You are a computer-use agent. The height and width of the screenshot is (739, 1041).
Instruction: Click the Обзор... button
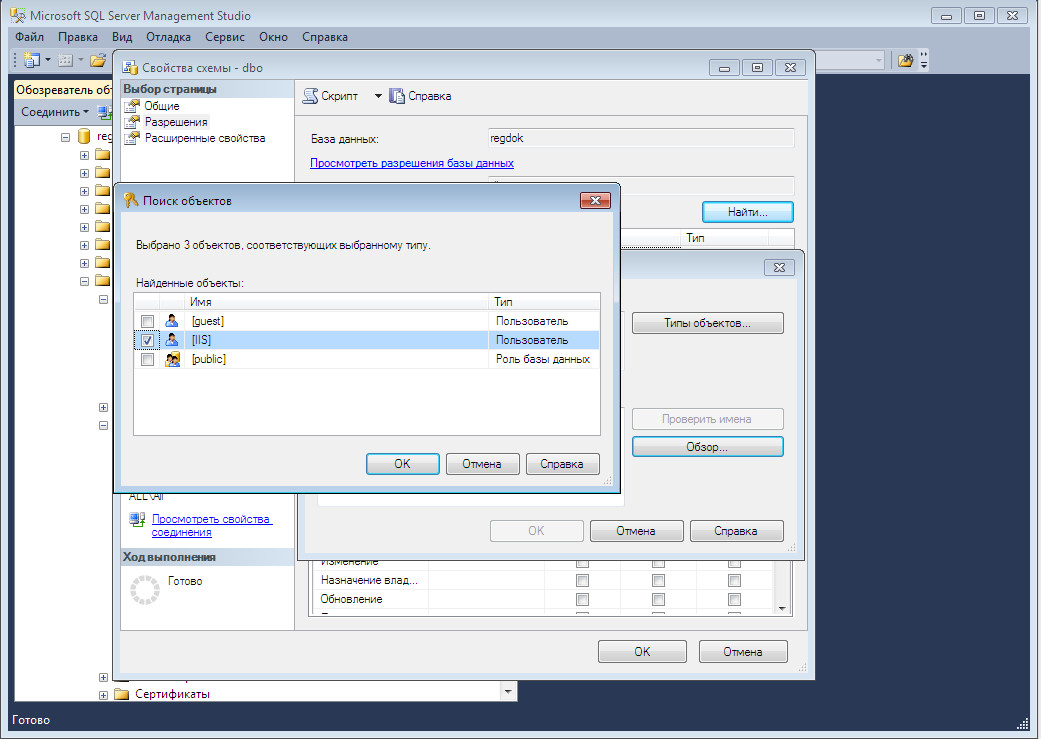[x=707, y=447]
